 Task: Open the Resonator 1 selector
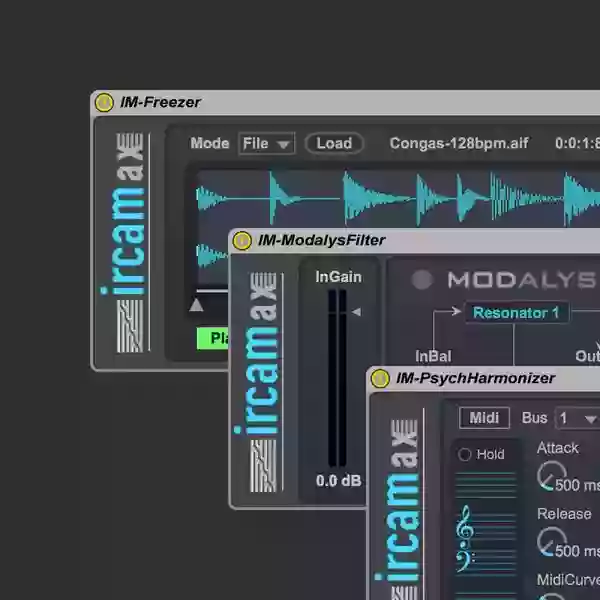pyautogui.click(x=516, y=313)
